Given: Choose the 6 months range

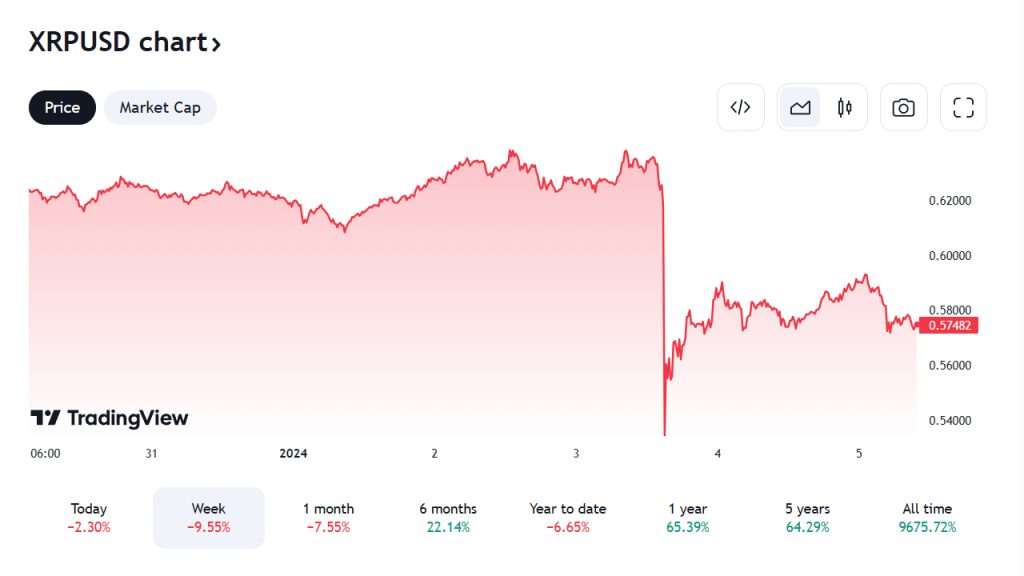Looking at the screenshot, I should [x=448, y=518].
